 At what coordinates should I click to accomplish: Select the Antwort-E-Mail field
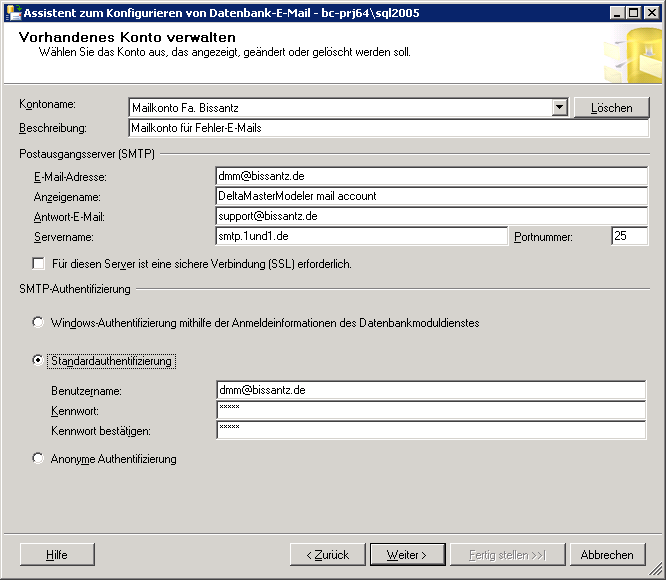click(x=432, y=216)
